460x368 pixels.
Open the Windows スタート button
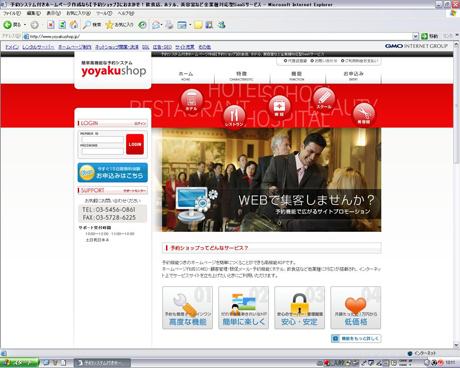[19, 363]
